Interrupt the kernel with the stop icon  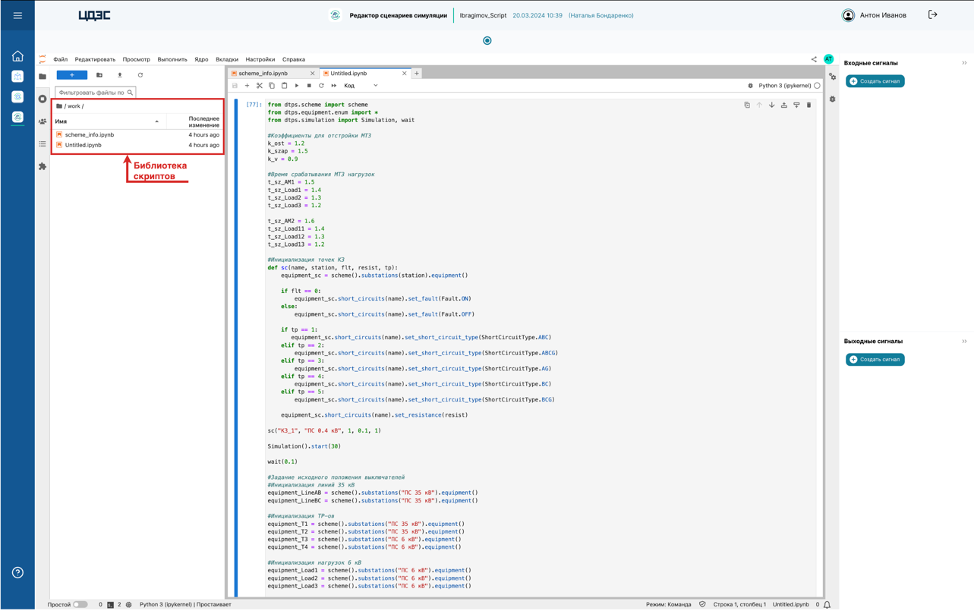(x=309, y=86)
